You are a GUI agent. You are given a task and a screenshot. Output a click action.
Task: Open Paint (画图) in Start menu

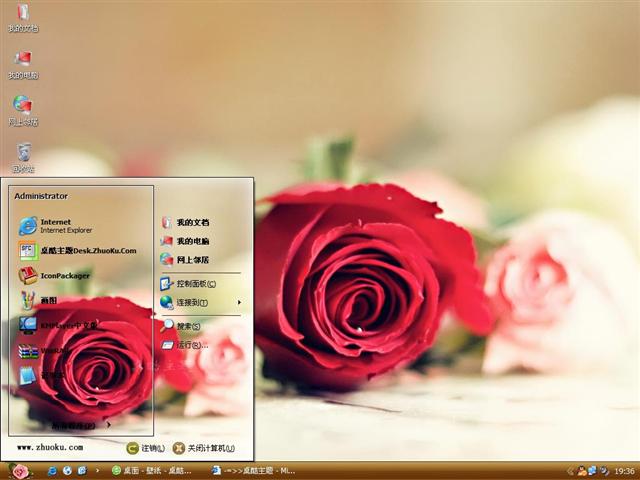click(38, 300)
